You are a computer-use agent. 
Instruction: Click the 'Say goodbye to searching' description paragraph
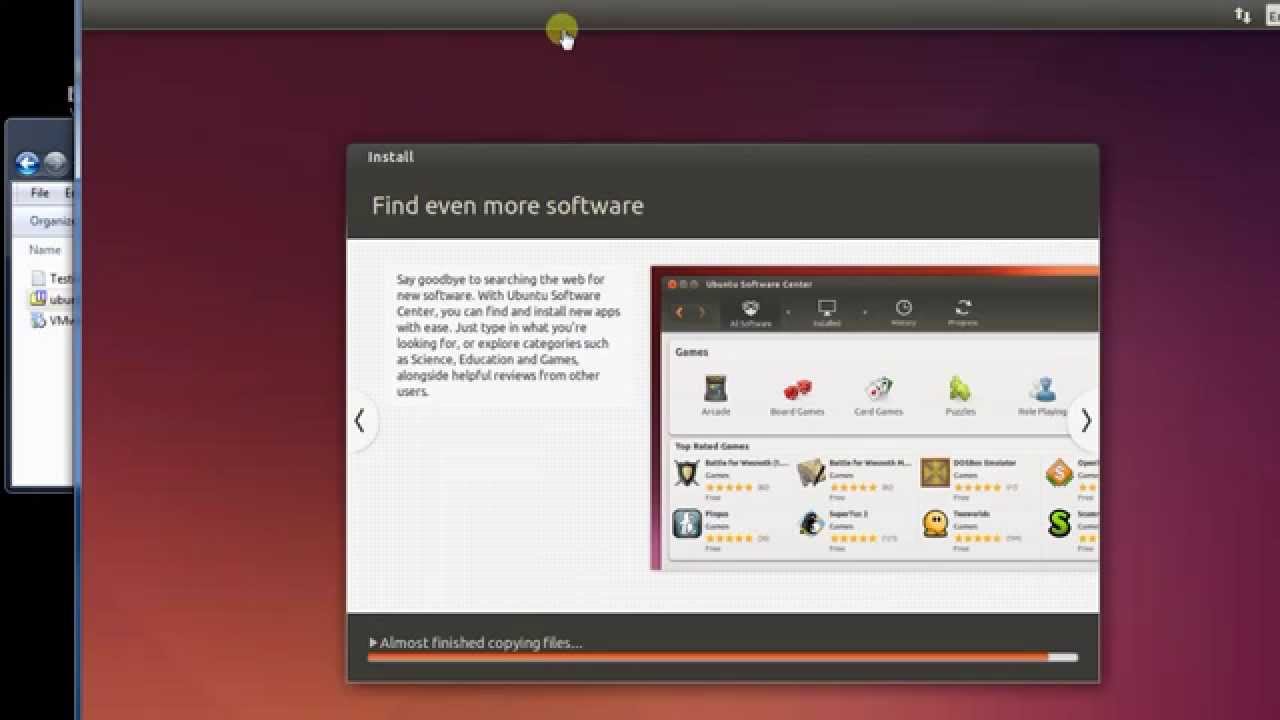tap(508, 335)
